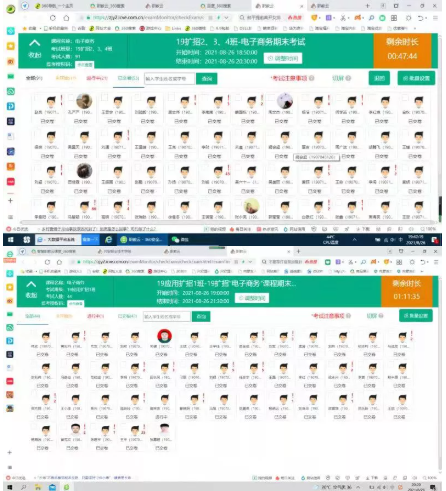Screen dimensions: 446x491
Task: Switch to the 进行中 tab in the lower exam
Action: [95, 316]
